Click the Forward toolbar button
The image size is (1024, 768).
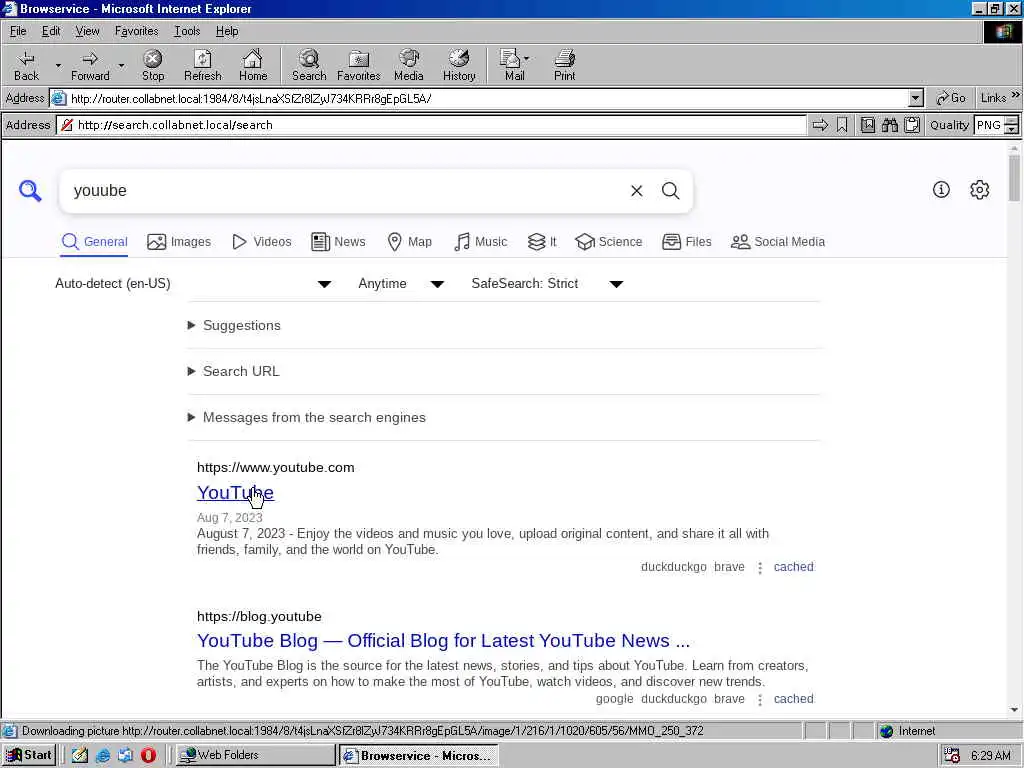click(90, 65)
